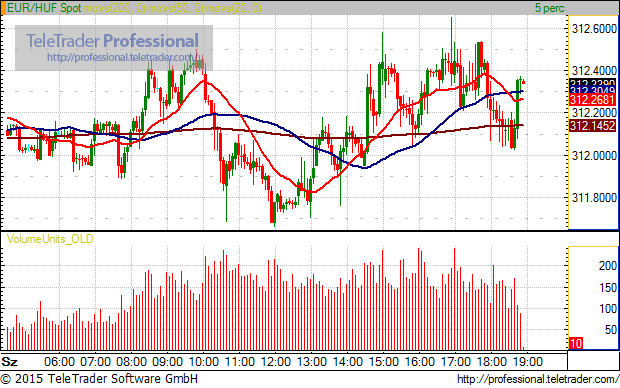This screenshot has width=620, height=388.
Task: Click the 150 volume axis label
Action: [x=607, y=288]
